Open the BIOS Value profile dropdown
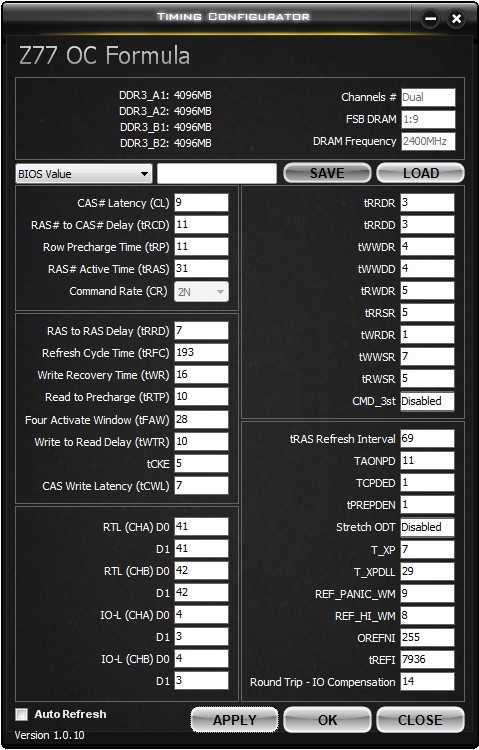The height and width of the screenshot is (750, 479). [84, 174]
